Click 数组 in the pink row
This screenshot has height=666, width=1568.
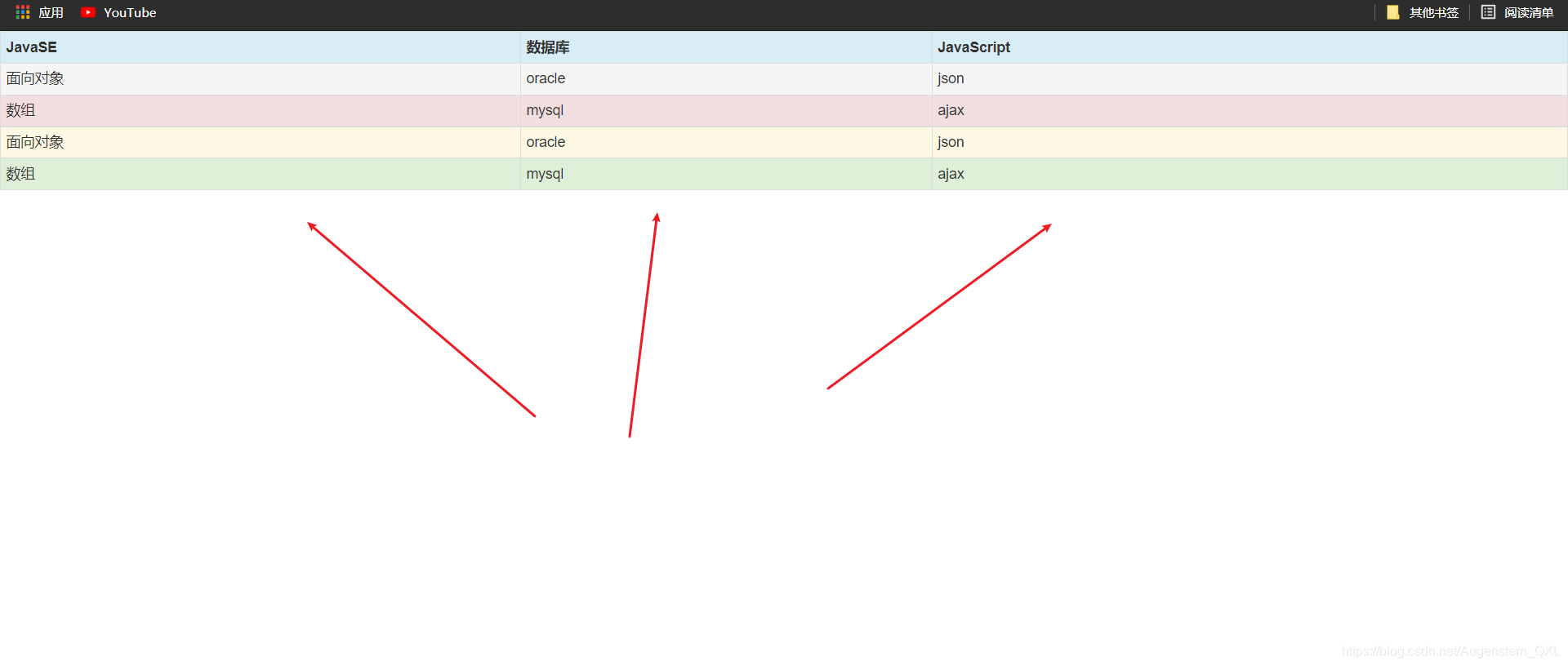coord(20,110)
